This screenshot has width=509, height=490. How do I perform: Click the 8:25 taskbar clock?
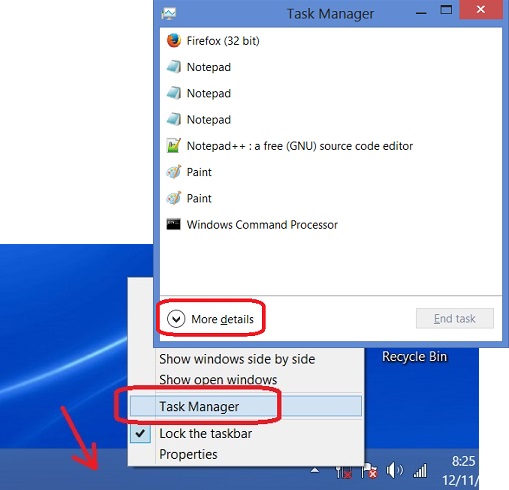463,461
